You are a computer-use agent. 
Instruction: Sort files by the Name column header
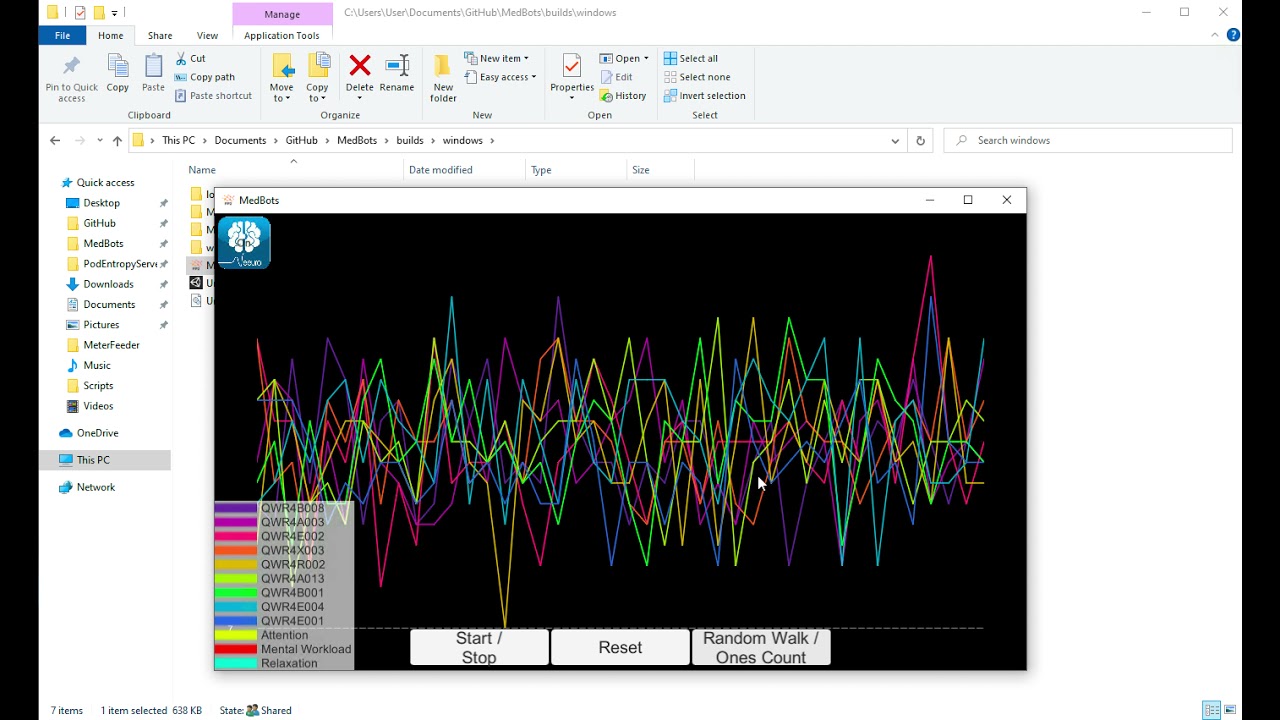click(294, 170)
